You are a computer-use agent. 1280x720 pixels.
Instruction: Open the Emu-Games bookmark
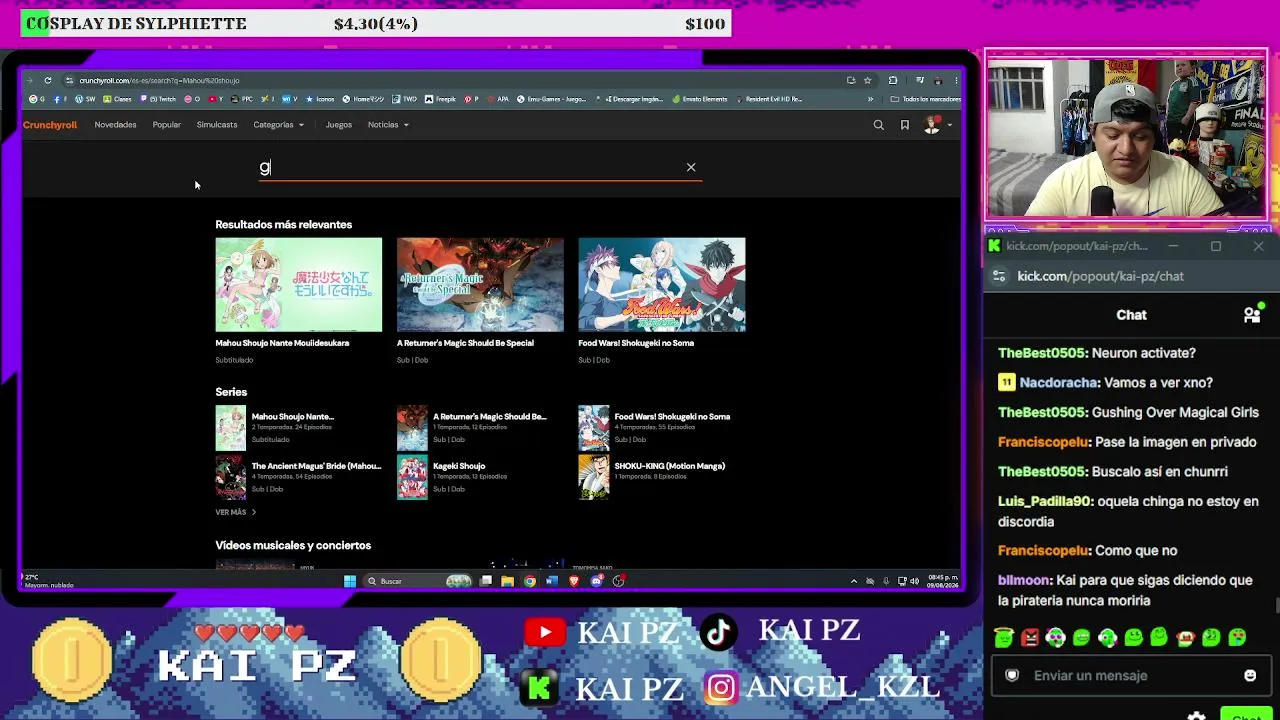[x=553, y=99]
